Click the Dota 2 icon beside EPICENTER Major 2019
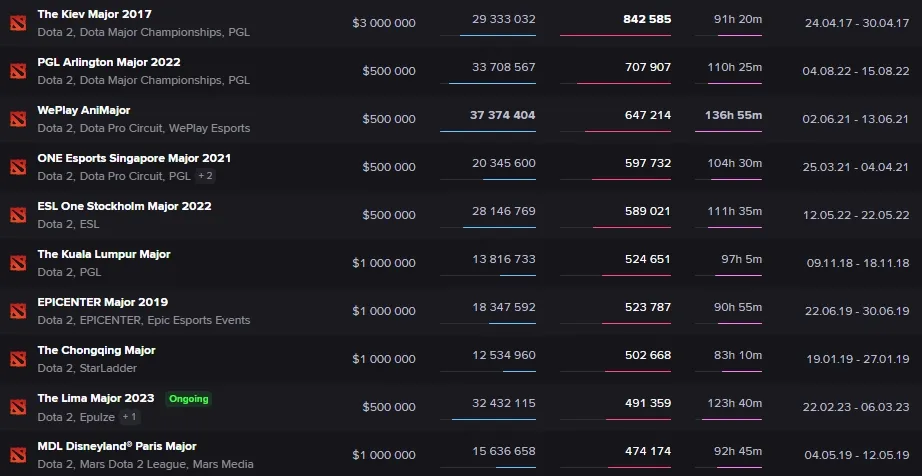The height and width of the screenshot is (476, 922). 18,311
